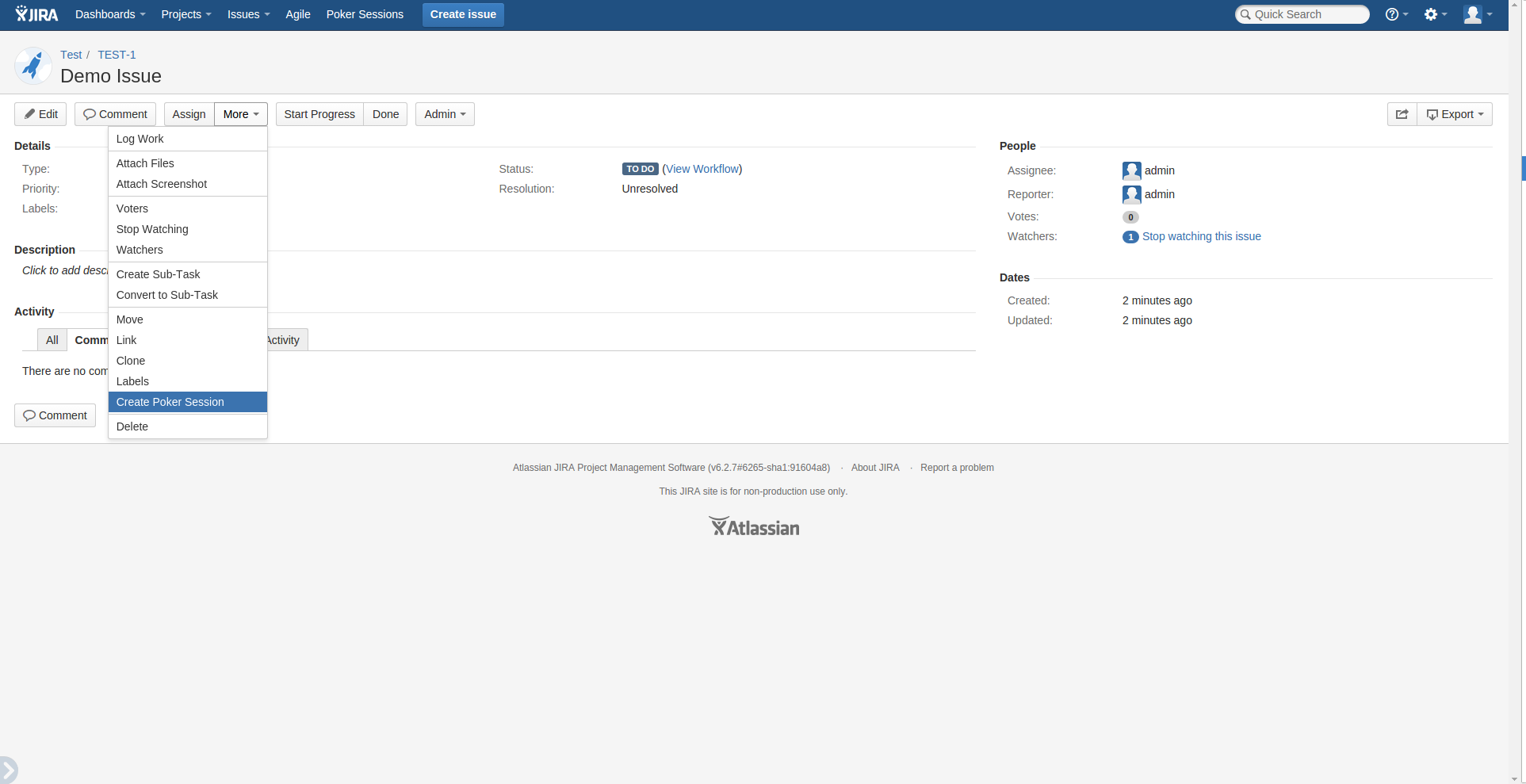Click the Comment button in toolbar
This screenshot has height=784, width=1526.
point(116,114)
